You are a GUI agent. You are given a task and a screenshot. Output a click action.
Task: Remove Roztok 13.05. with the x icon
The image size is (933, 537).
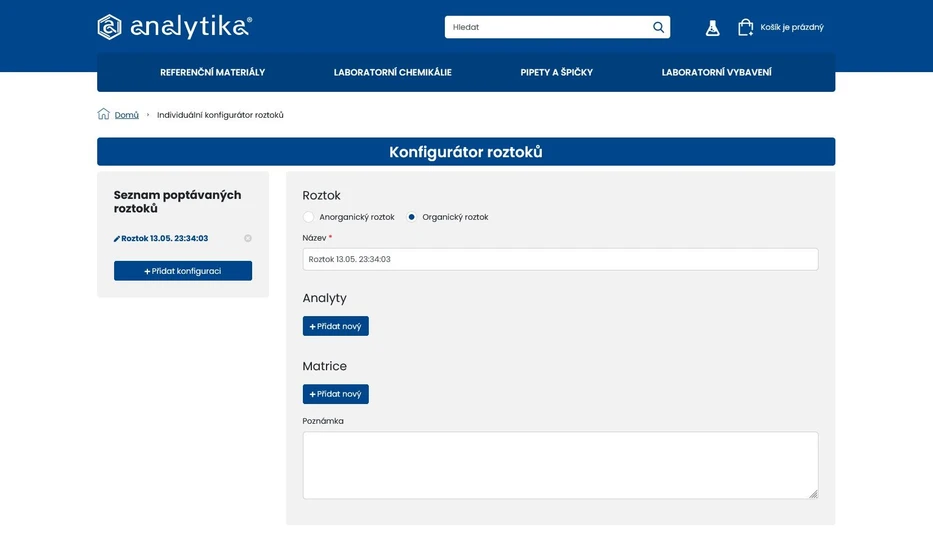pos(248,238)
